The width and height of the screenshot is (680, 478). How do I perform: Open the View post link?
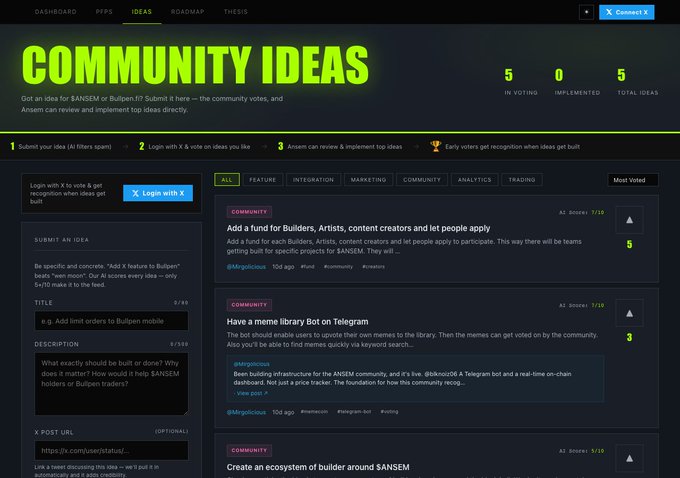(x=251, y=393)
